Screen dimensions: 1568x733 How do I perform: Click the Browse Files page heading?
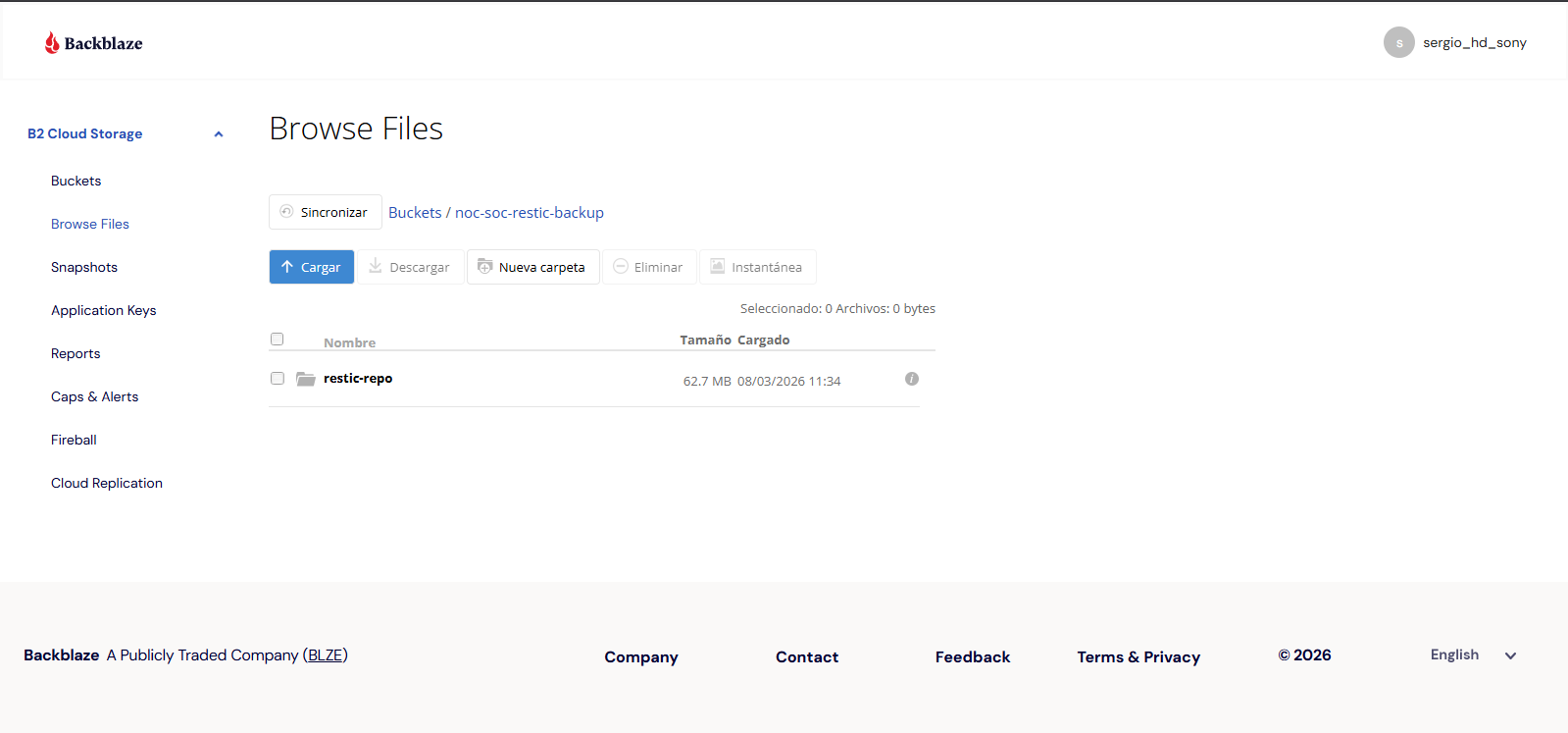[356, 129]
